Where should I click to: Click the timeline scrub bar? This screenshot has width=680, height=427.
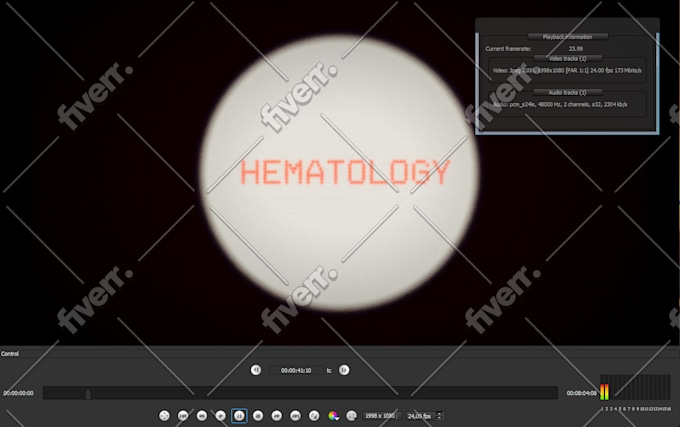[301, 393]
